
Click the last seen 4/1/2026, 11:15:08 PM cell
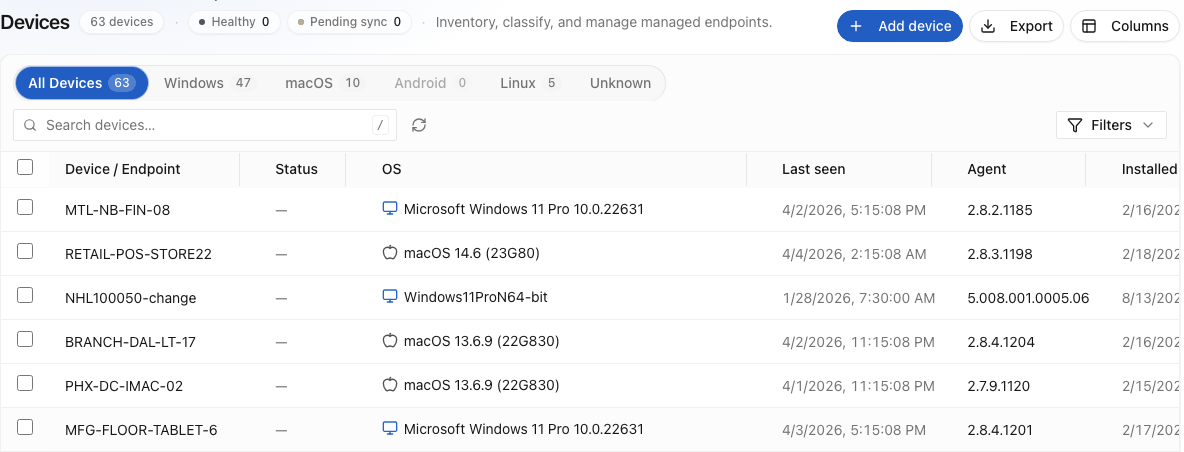click(859, 386)
